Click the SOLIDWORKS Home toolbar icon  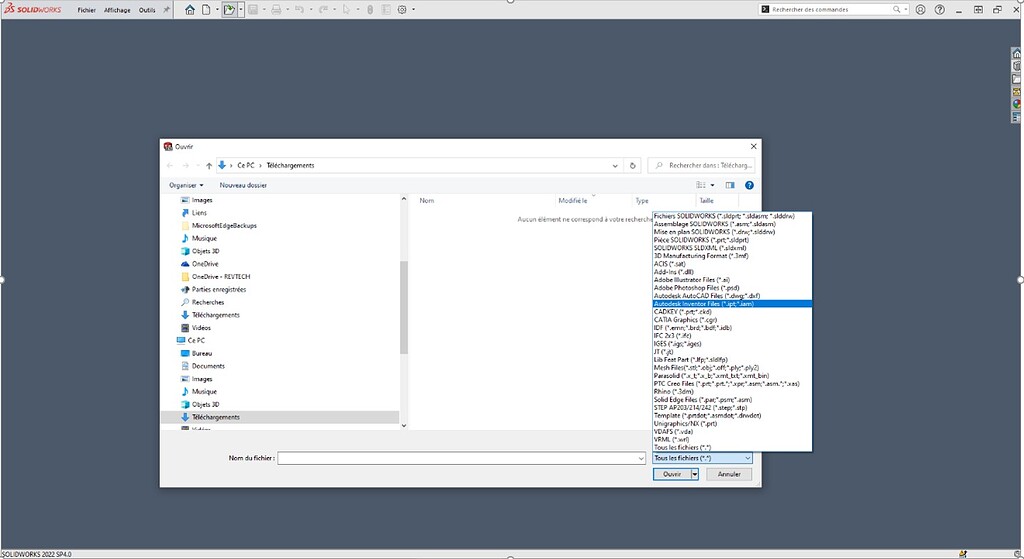tap(189, 9)
